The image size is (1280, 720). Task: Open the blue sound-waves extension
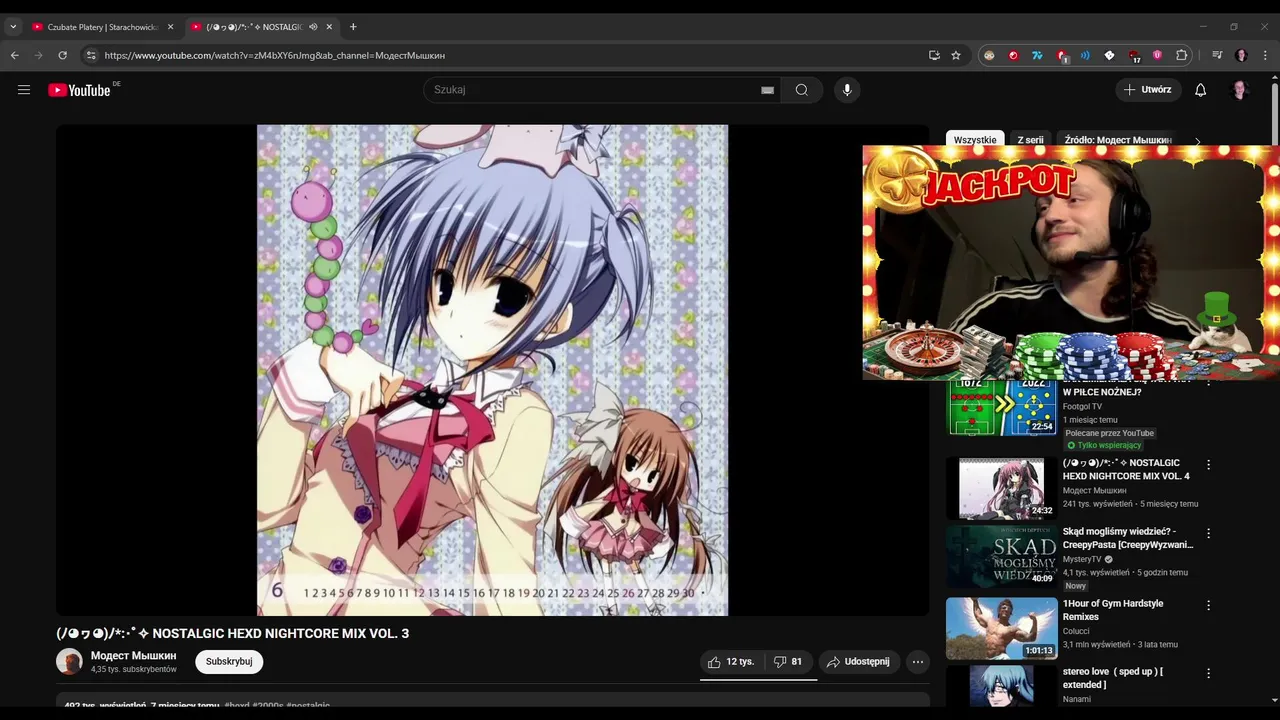[1085, 55]
